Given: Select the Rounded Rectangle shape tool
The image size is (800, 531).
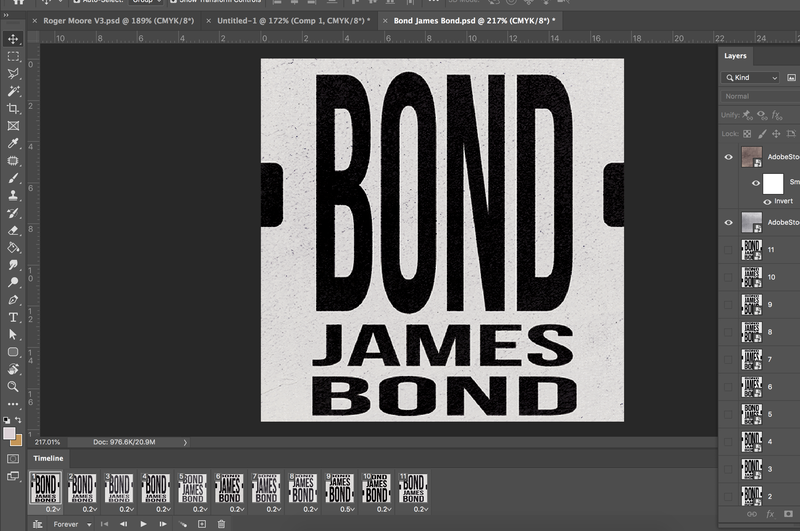Looking at the screenshot, I should (x=13, y=352).
